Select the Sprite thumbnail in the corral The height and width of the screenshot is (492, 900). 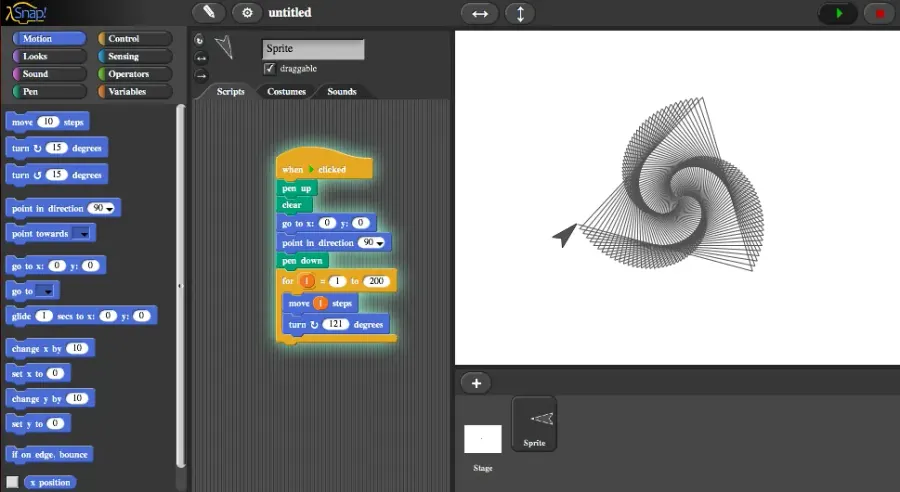tap(534, 424)
